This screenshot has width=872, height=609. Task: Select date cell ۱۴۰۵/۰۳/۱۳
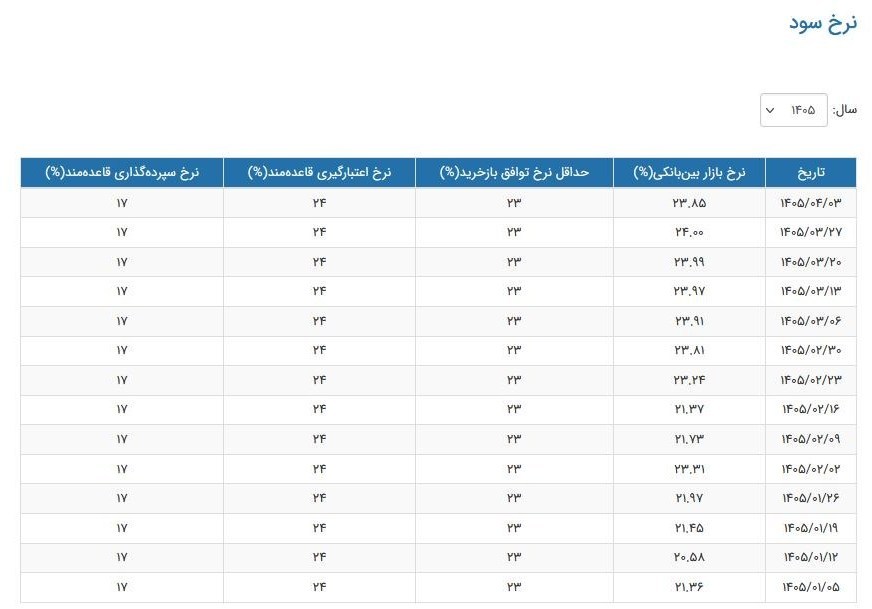810,291
